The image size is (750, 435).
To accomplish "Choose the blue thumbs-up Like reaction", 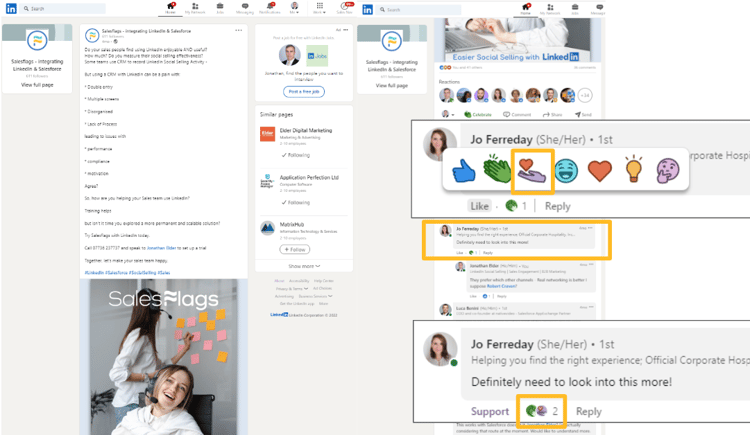I will (x=463, y=170).
